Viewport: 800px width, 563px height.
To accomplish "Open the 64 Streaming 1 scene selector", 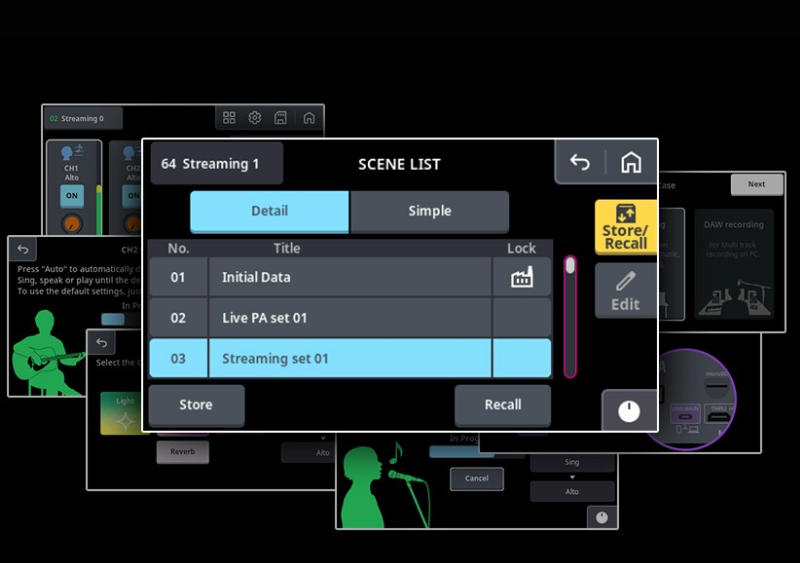I will coord(216,164).
